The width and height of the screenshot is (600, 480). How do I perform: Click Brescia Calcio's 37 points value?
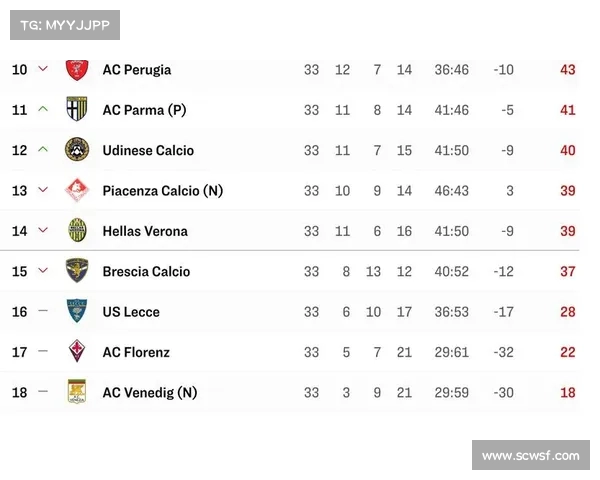pos(568,271)
